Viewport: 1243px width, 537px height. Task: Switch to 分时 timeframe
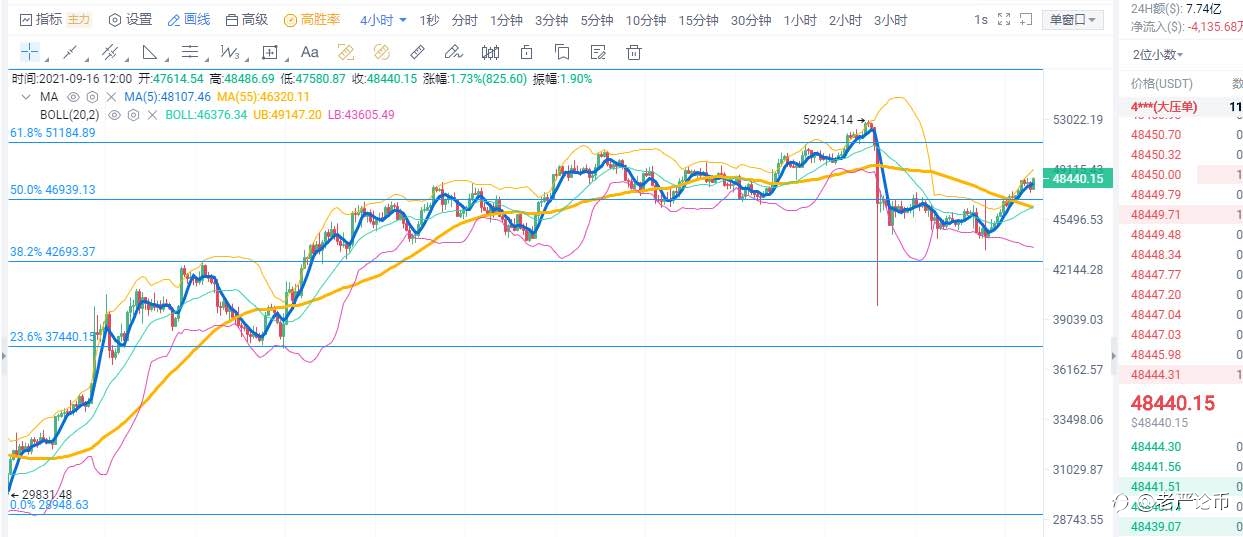[x=464, y=20]
